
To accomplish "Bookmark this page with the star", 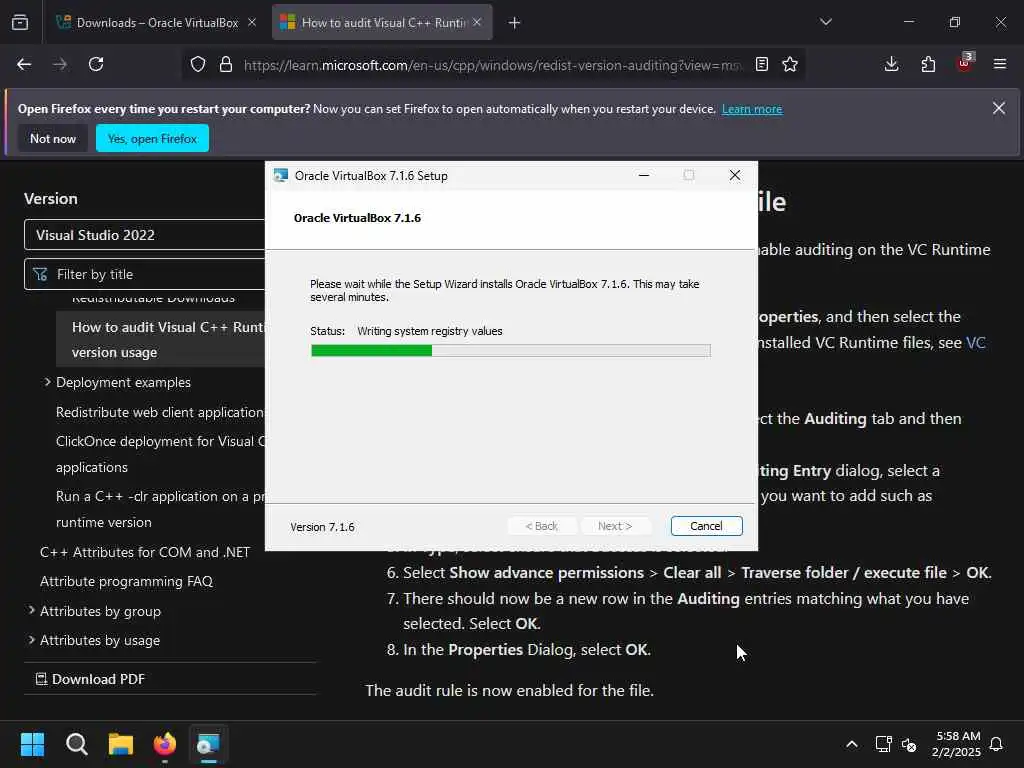I will (790, 65).
